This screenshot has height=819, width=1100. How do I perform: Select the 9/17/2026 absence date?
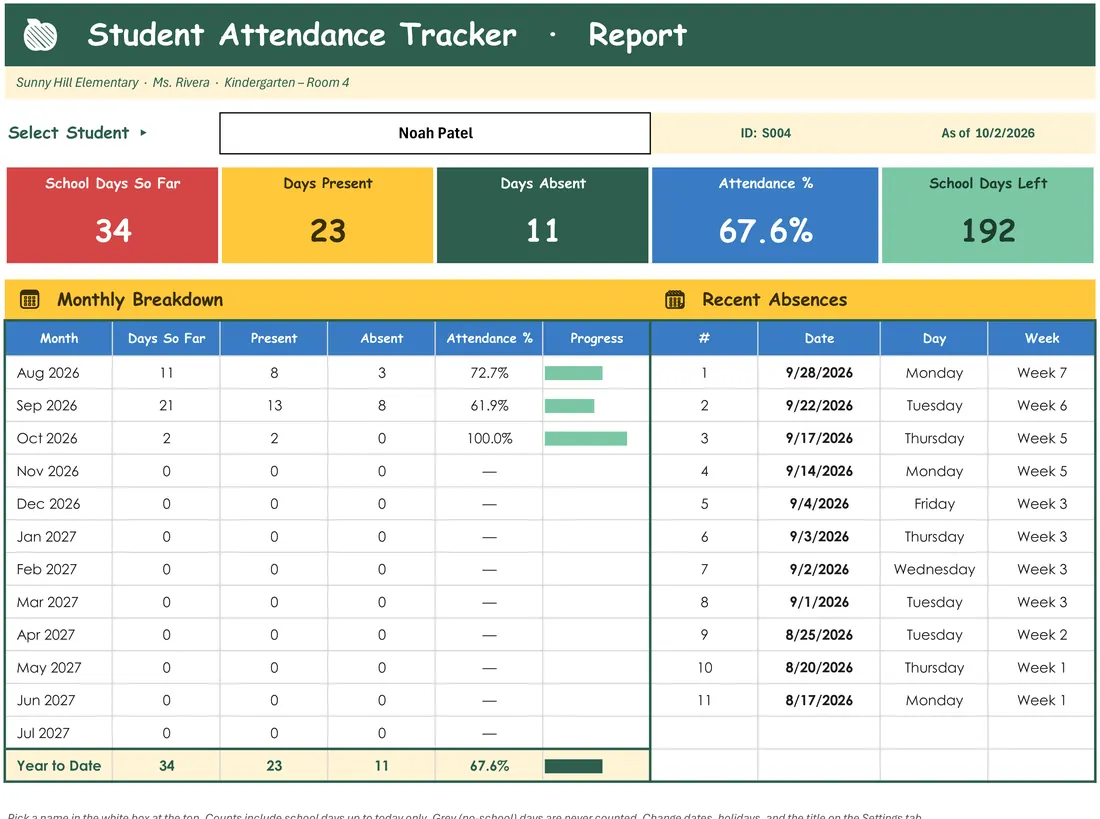pyautogui.click(x=819, y=439)
